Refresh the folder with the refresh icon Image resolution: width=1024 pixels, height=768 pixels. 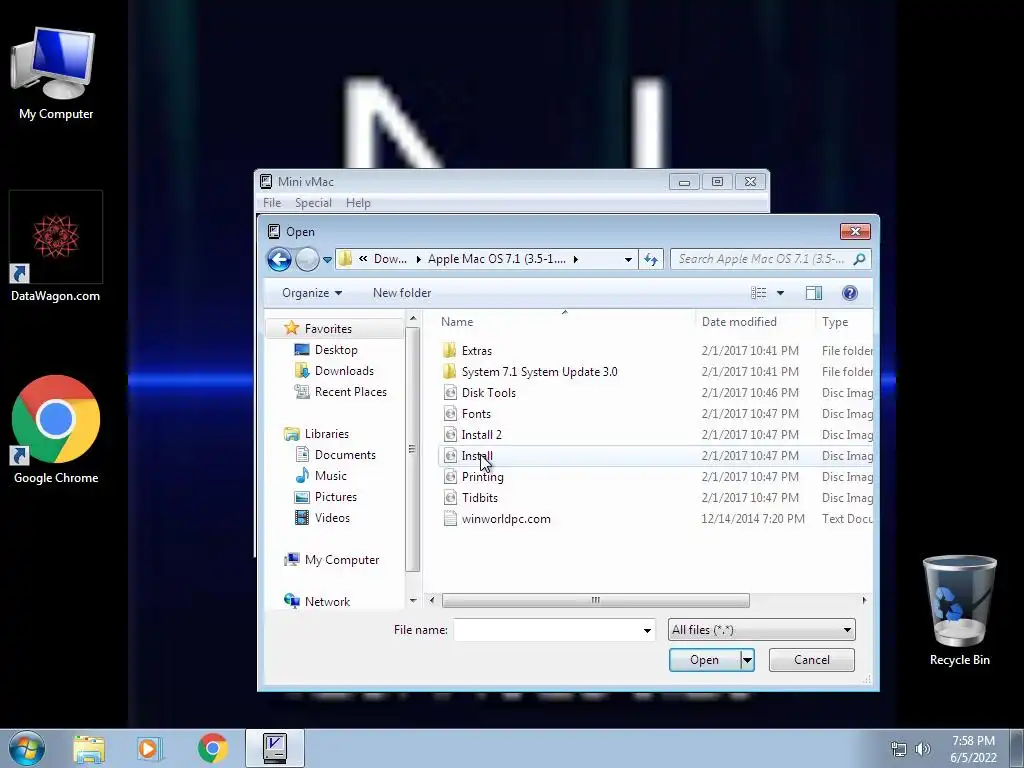(651, 259)
